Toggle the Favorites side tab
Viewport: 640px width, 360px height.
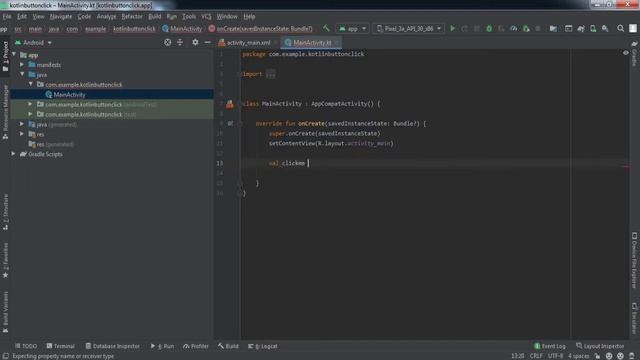click(5, 260)
